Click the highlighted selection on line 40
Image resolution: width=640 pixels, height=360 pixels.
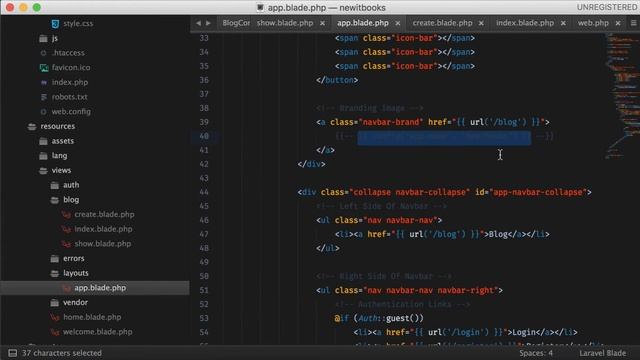click(x=444, y=137)
